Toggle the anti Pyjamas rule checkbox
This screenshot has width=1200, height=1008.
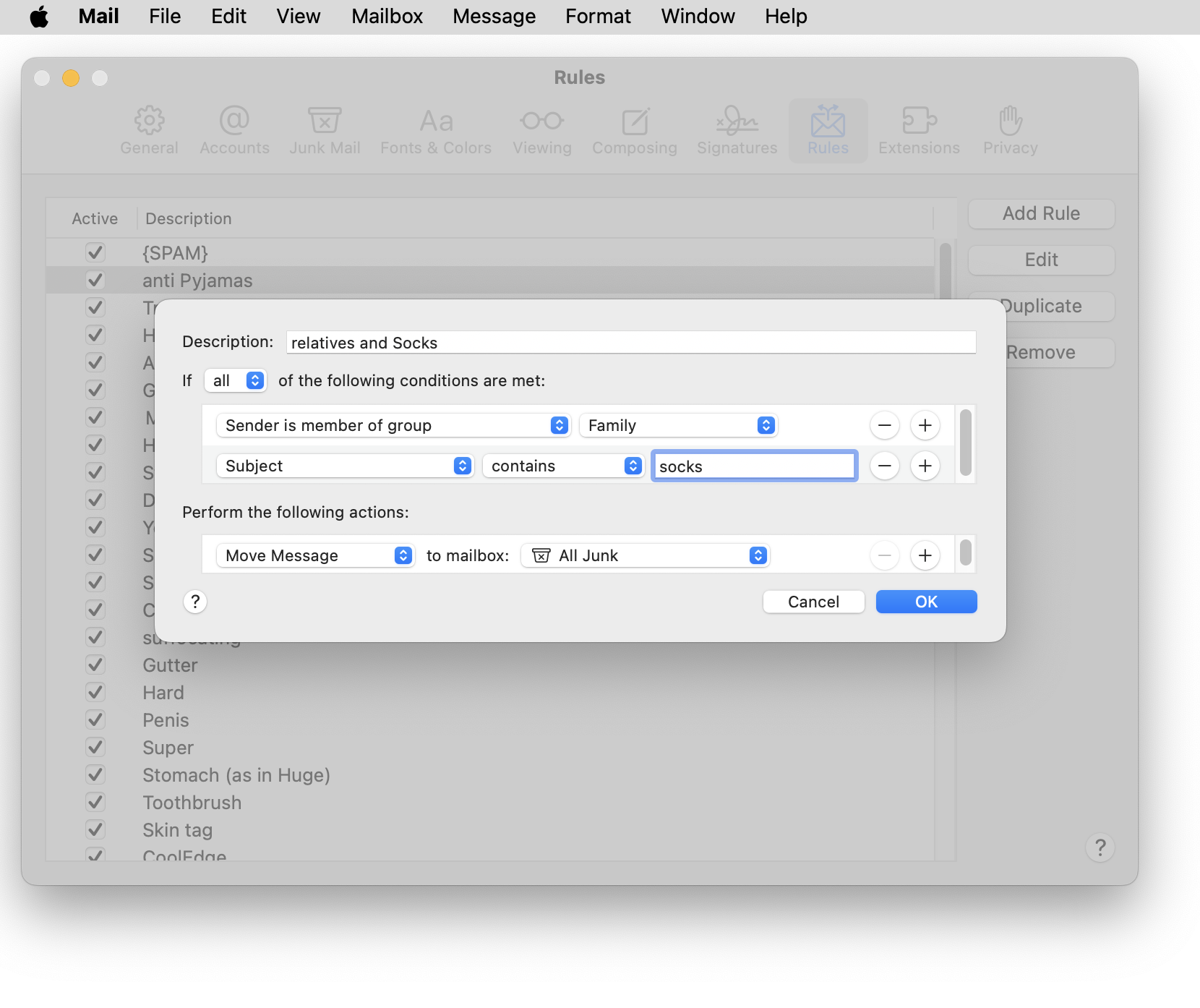click(x=95, y=280)
